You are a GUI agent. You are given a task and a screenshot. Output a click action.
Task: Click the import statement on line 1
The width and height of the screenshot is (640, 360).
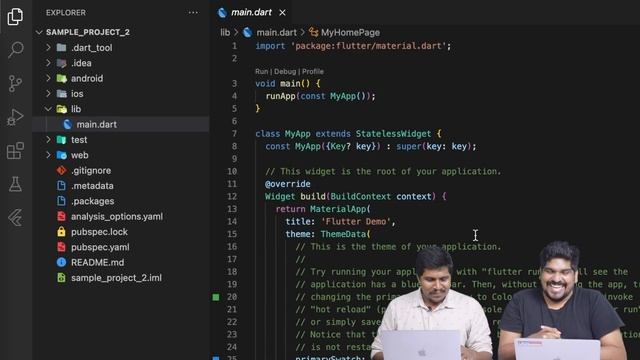point(353,46)
